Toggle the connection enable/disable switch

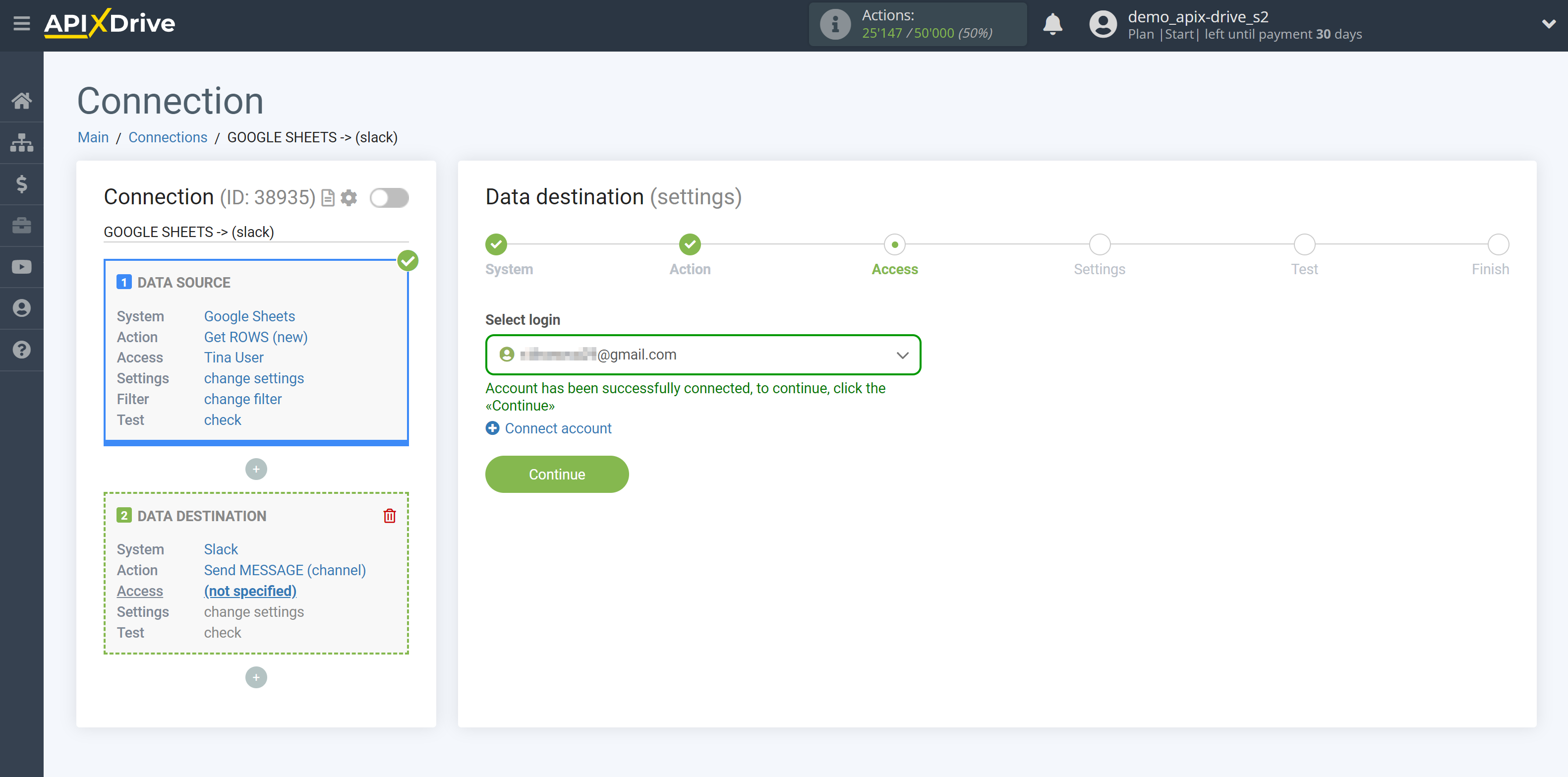click(x=390, y=197)
